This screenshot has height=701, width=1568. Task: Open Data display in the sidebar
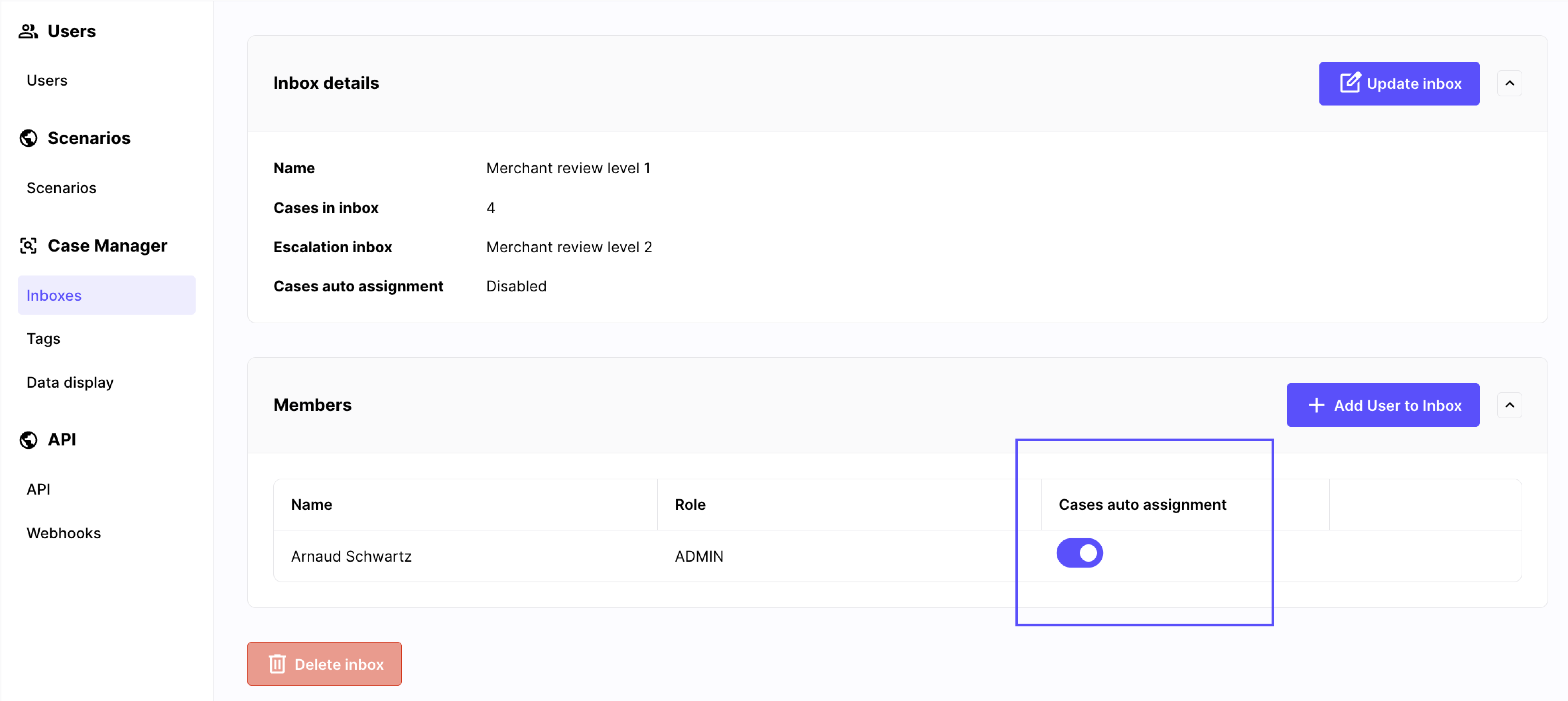(x=70, y=382)
